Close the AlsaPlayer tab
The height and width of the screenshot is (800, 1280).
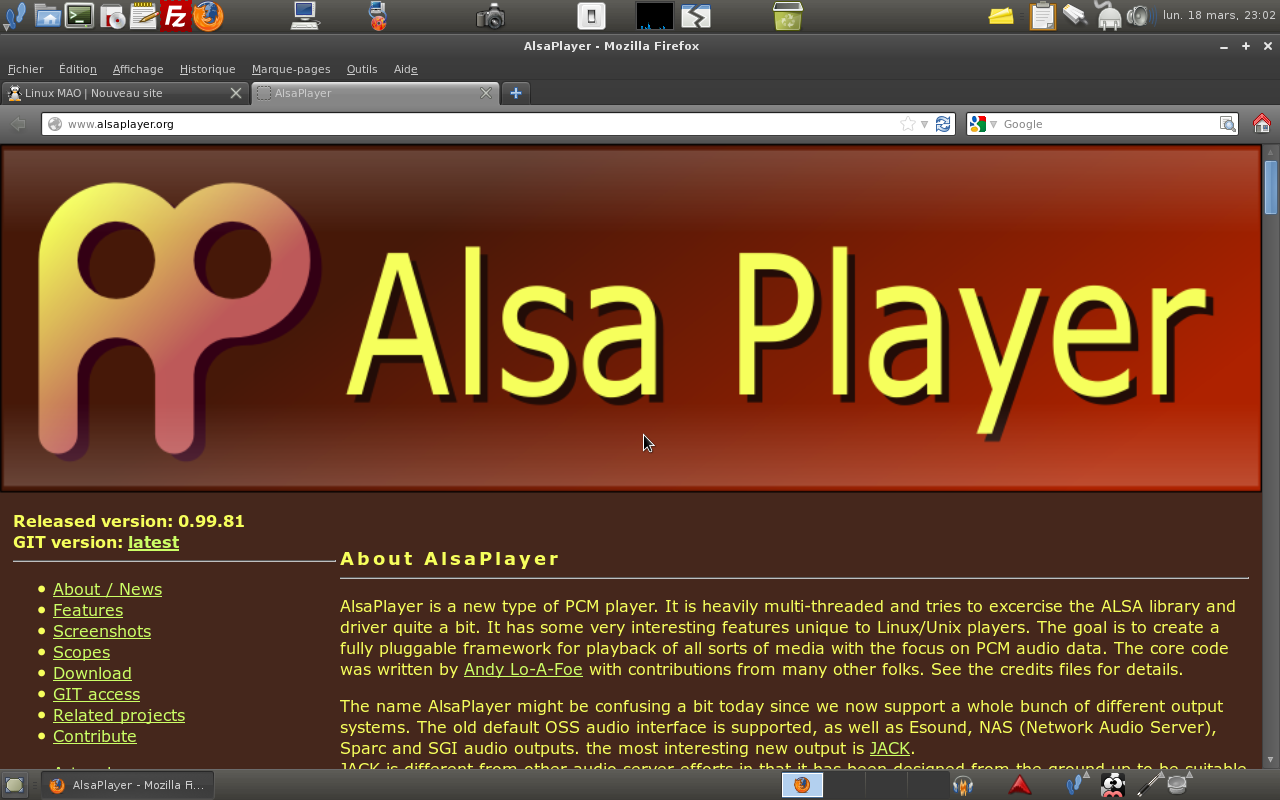point(486,93)
